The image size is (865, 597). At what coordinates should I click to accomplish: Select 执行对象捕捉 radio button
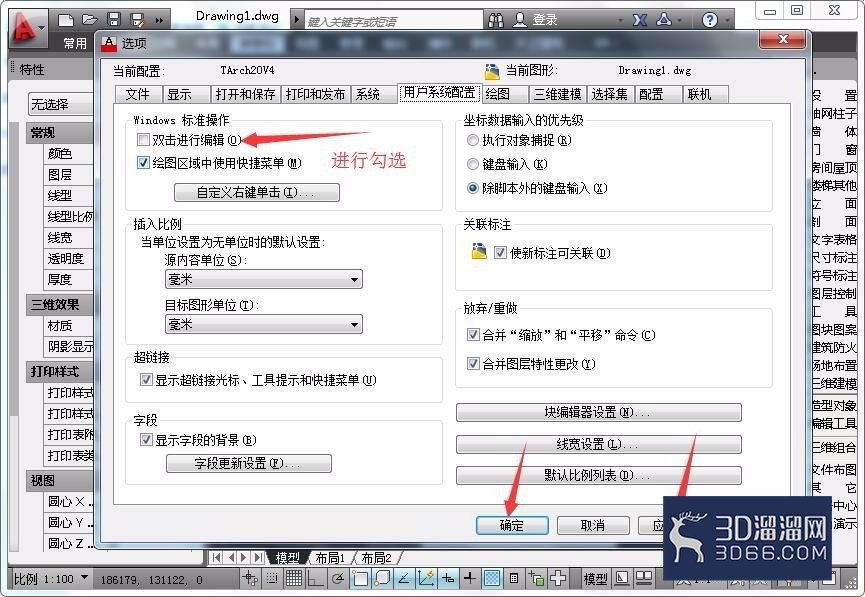click(x=472, y=140)
